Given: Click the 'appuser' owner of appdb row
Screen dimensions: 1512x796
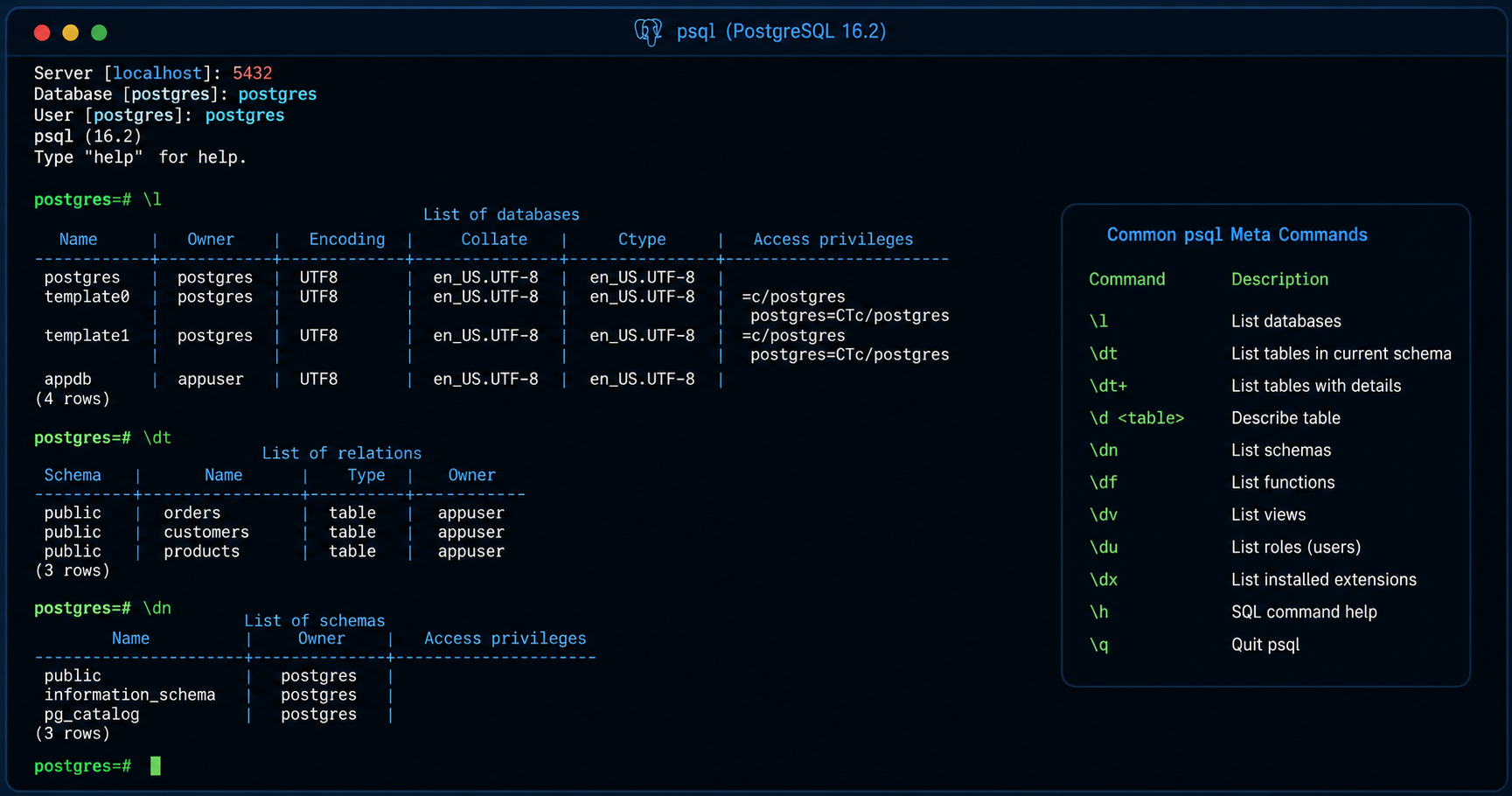Looking at the screenshot, I should click(x=211, y=380).
